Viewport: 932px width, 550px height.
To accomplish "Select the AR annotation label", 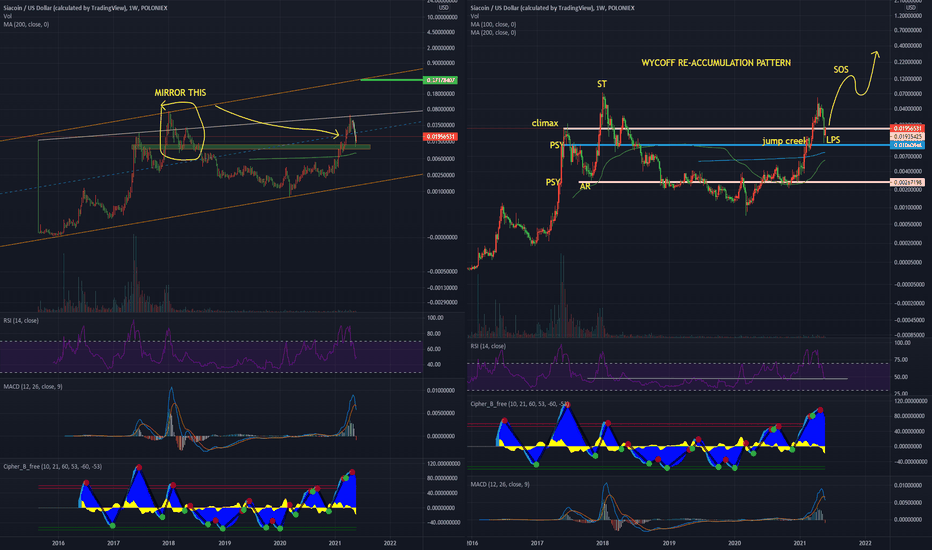I will click(585, 186).
